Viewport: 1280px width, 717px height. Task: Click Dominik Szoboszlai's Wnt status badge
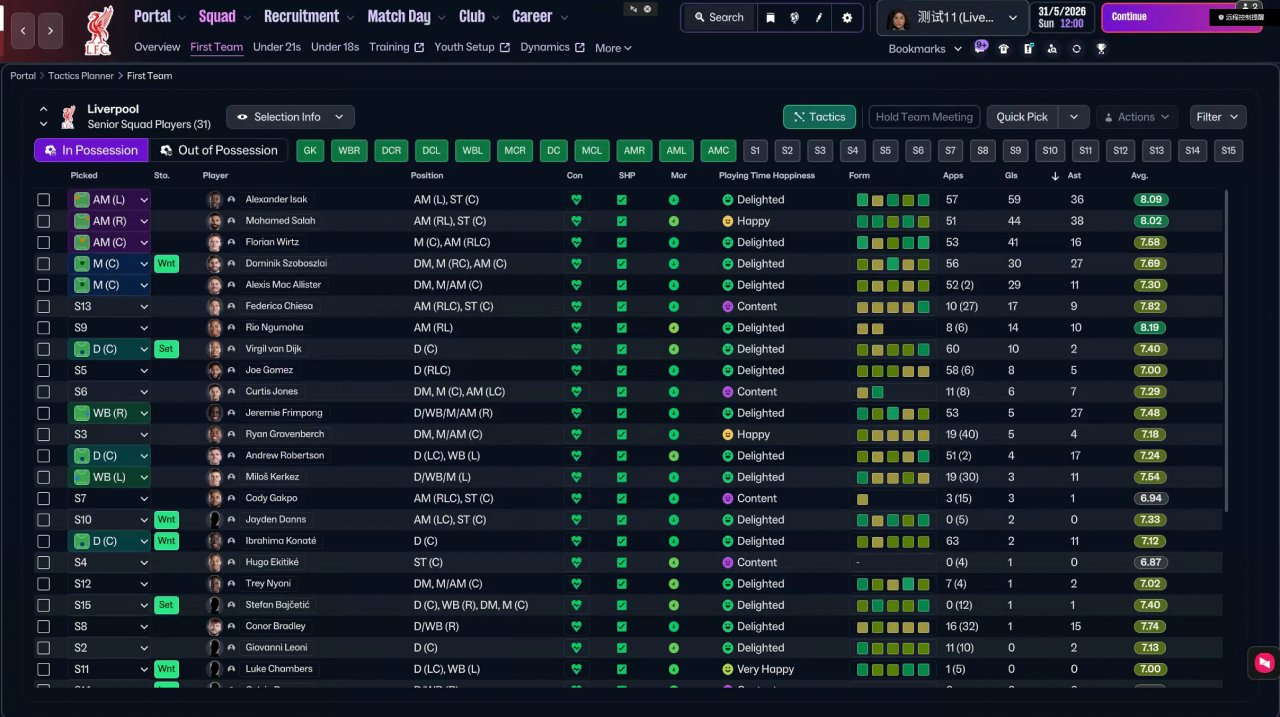(166, 263)
